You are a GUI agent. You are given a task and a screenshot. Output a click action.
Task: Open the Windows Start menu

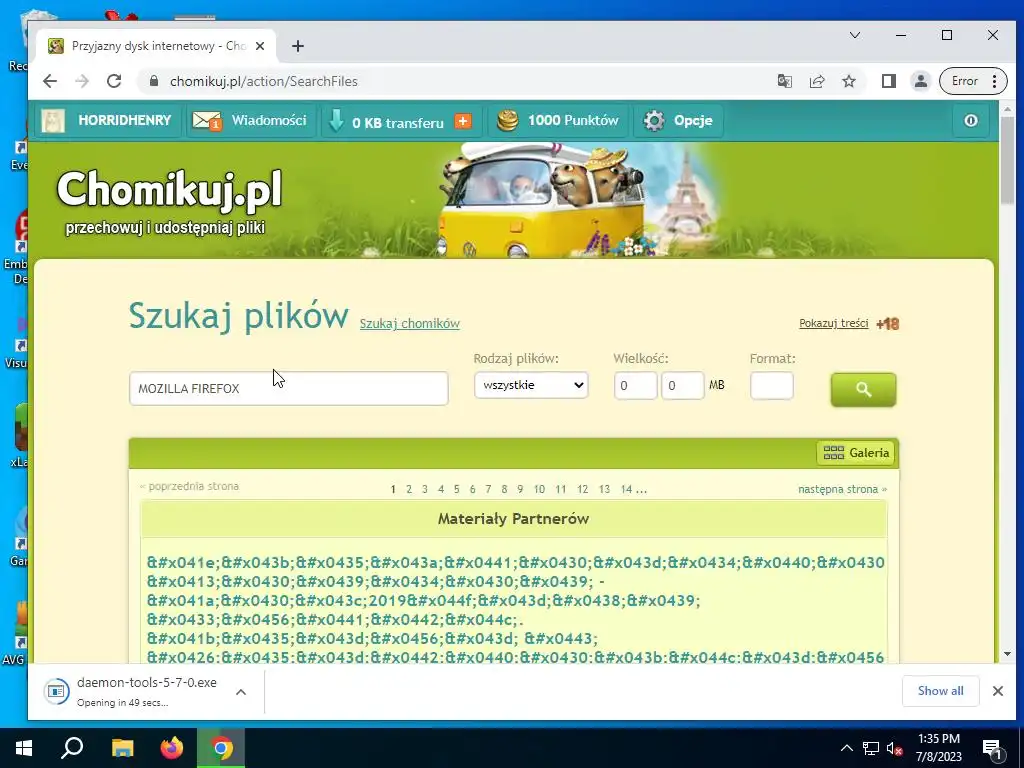(24, 748)
